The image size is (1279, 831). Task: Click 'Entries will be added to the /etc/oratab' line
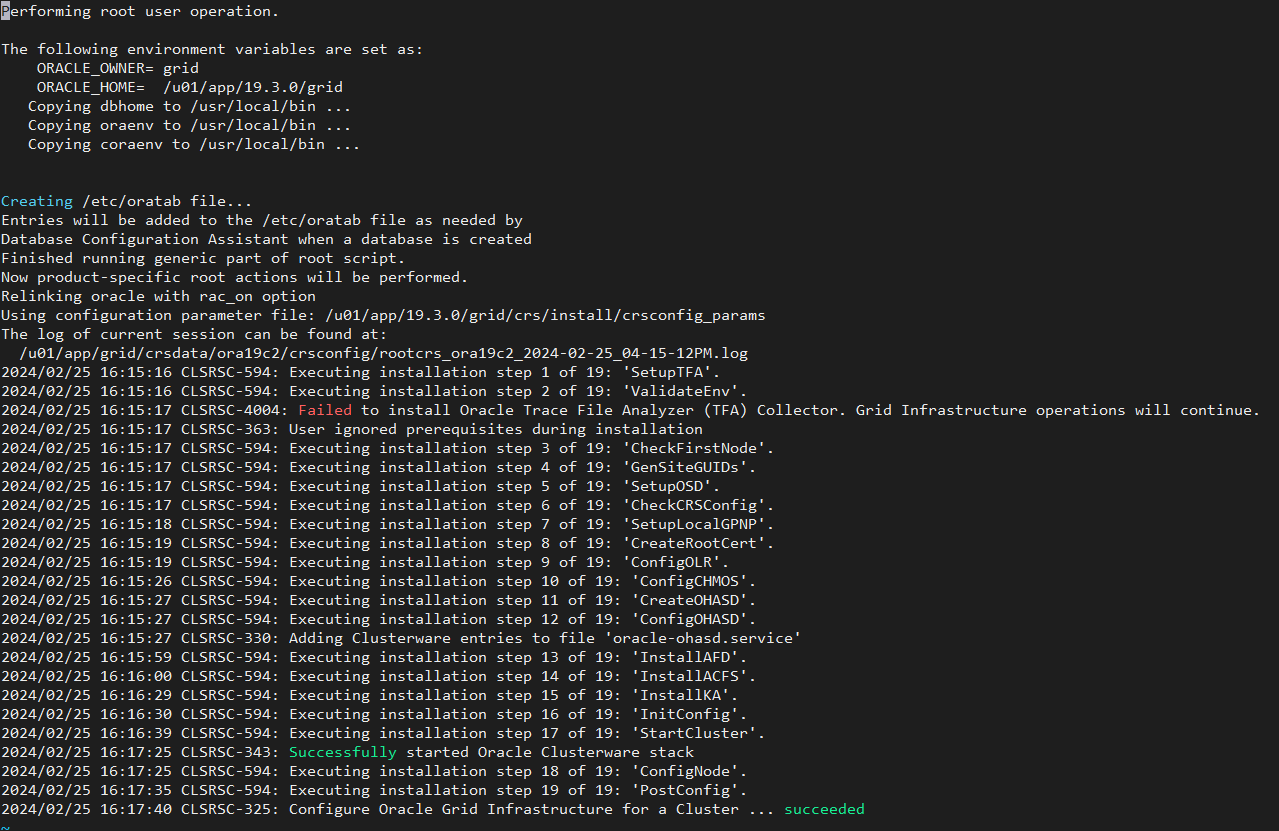click(x=262, y=220)
